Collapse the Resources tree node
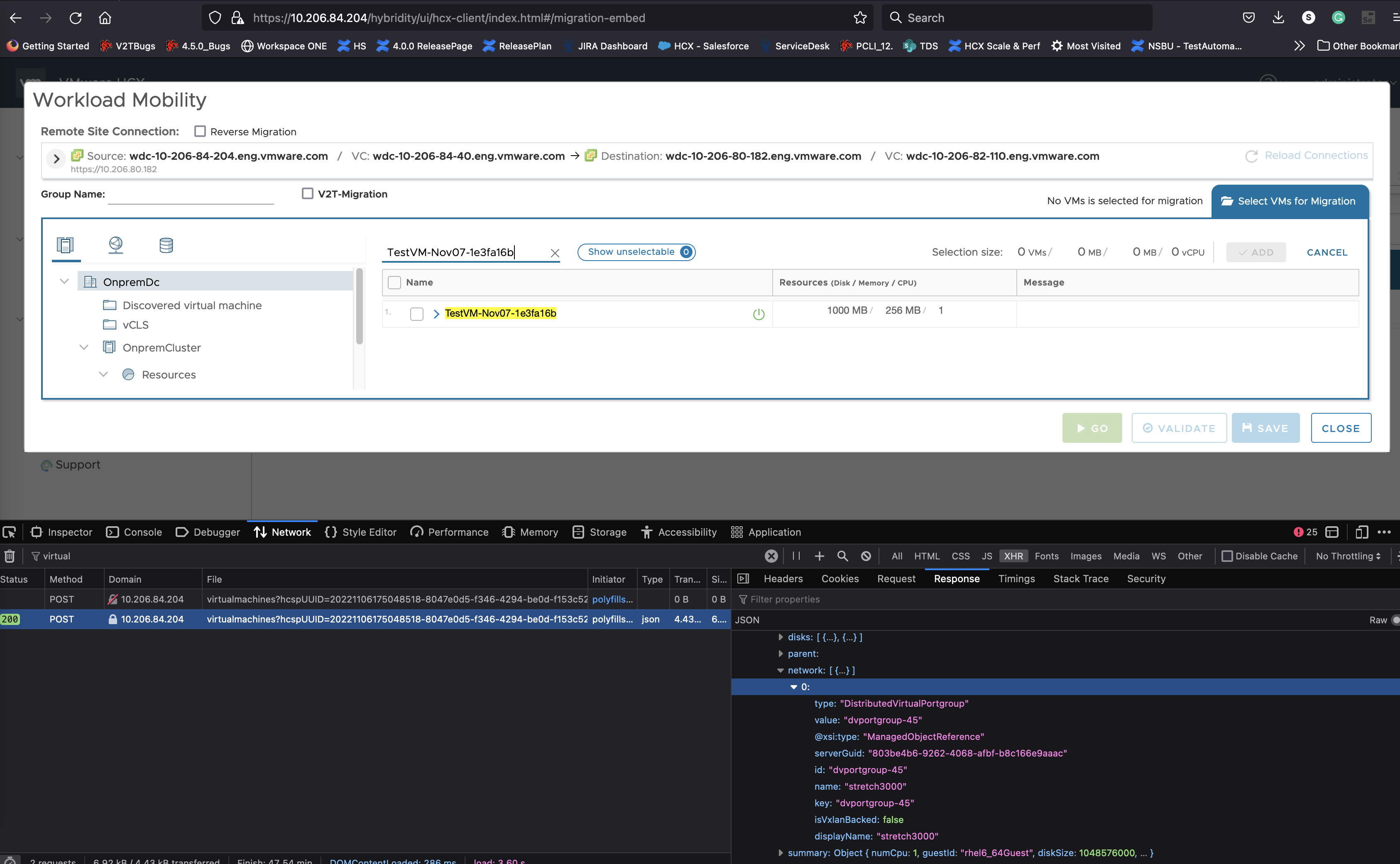This screenshot has height=864, width=1400. [103, 375]
